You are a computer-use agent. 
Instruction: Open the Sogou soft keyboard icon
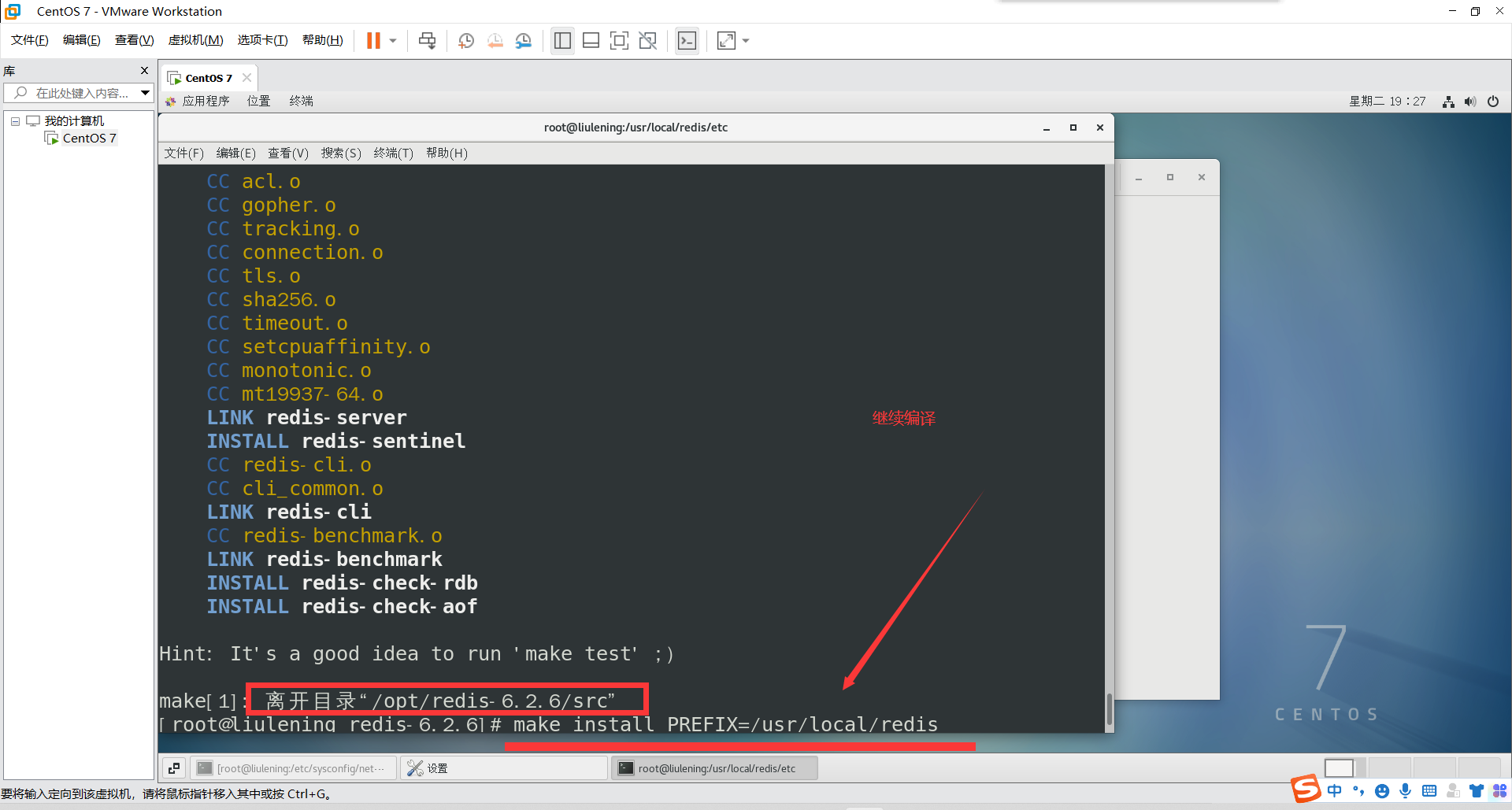click(x=1429, y=790)
